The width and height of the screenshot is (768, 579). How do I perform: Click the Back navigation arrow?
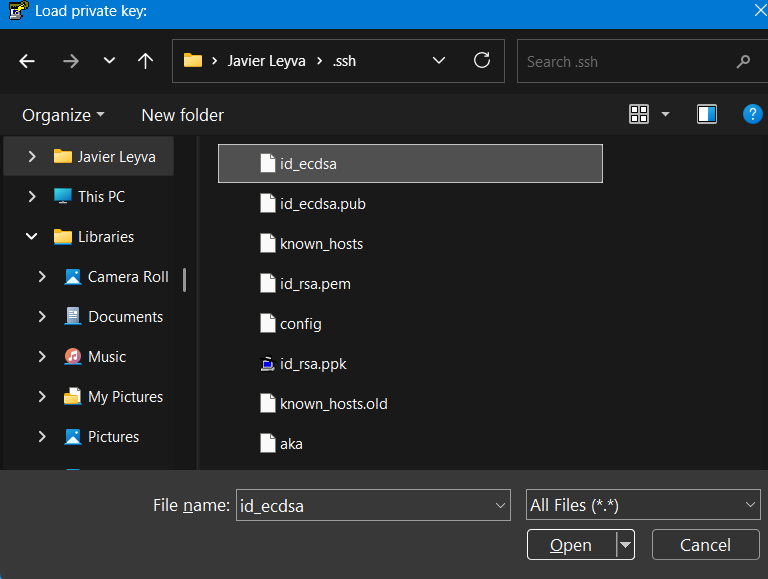[x=27, y=61]
